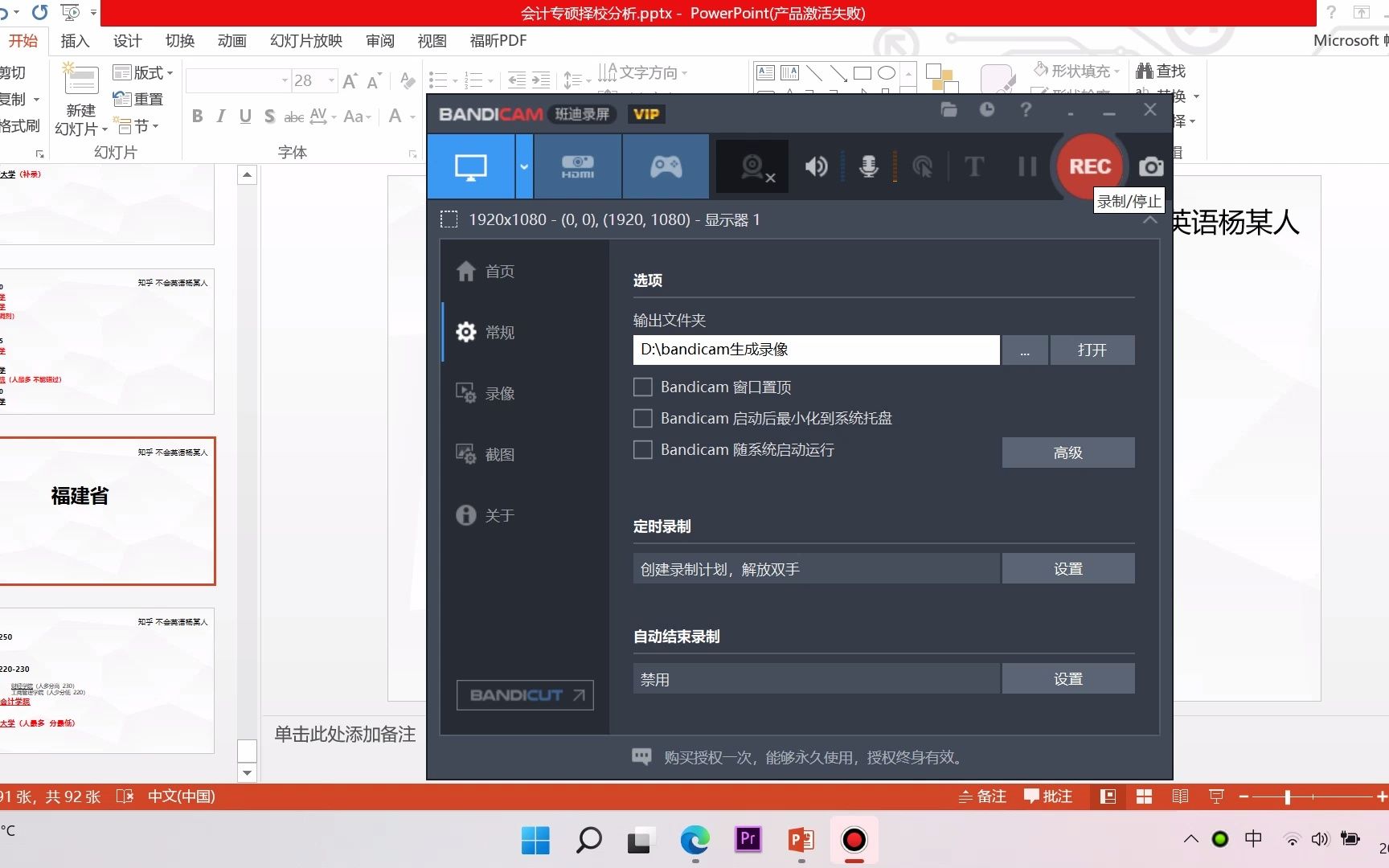Select the 福建省 slide thumbnail
The height and width of the screenshot is (868, 1389).
[108, 511]
